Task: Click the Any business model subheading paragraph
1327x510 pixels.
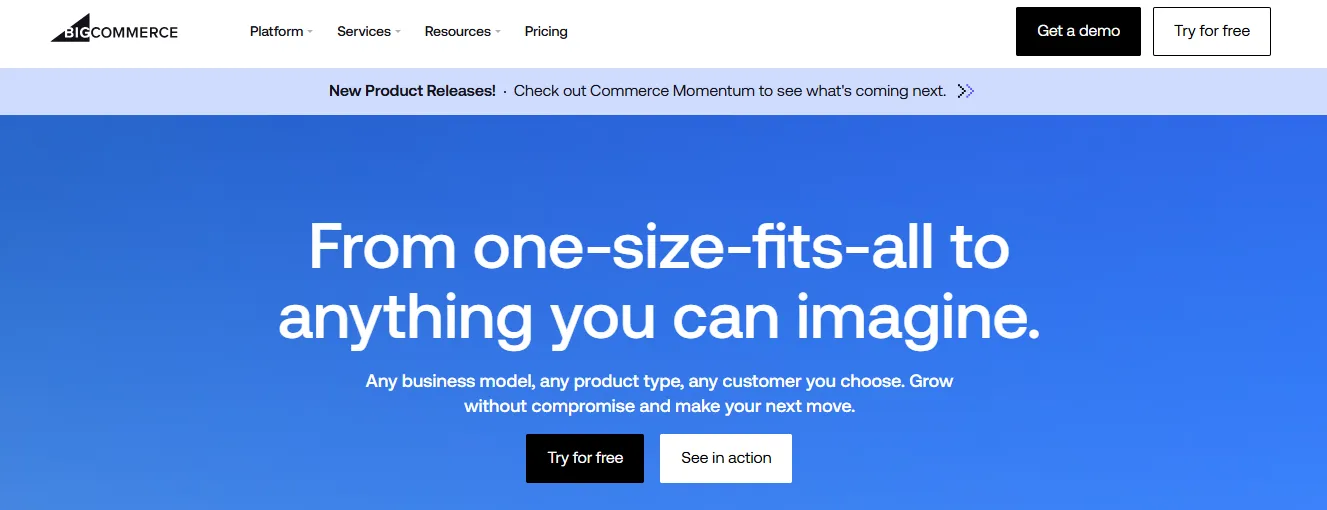Action: (x=659, y=394)
